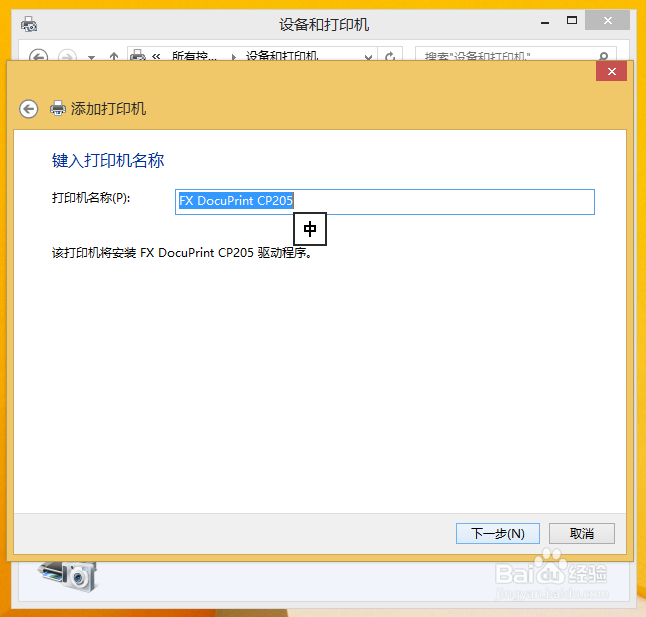
Task: Click the up-directory arrow in Explorer
Action: [114, 56]
